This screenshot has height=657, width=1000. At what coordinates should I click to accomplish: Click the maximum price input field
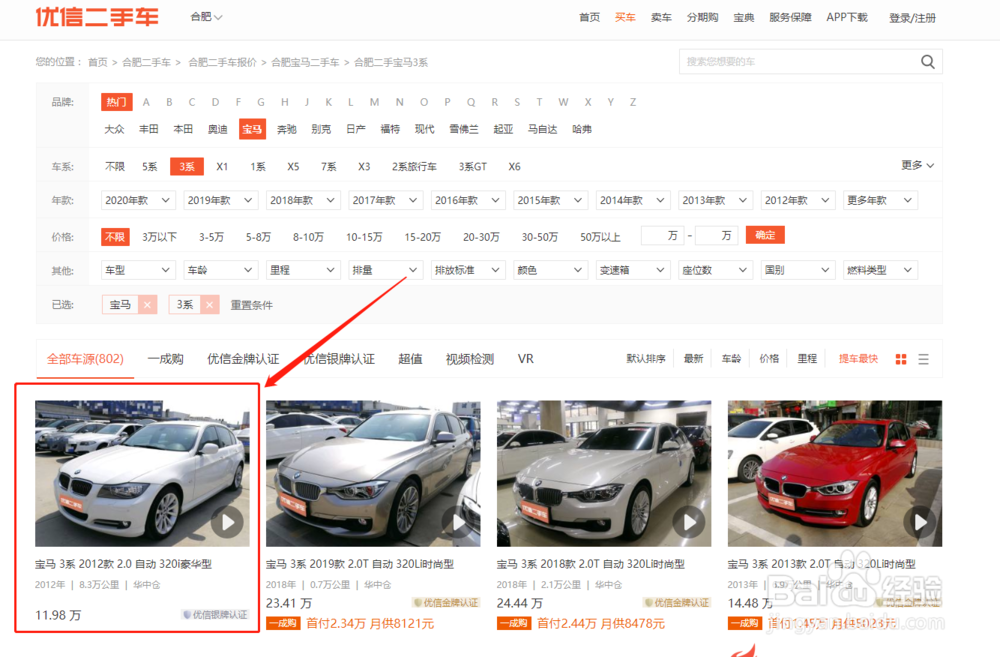(716, 235)
